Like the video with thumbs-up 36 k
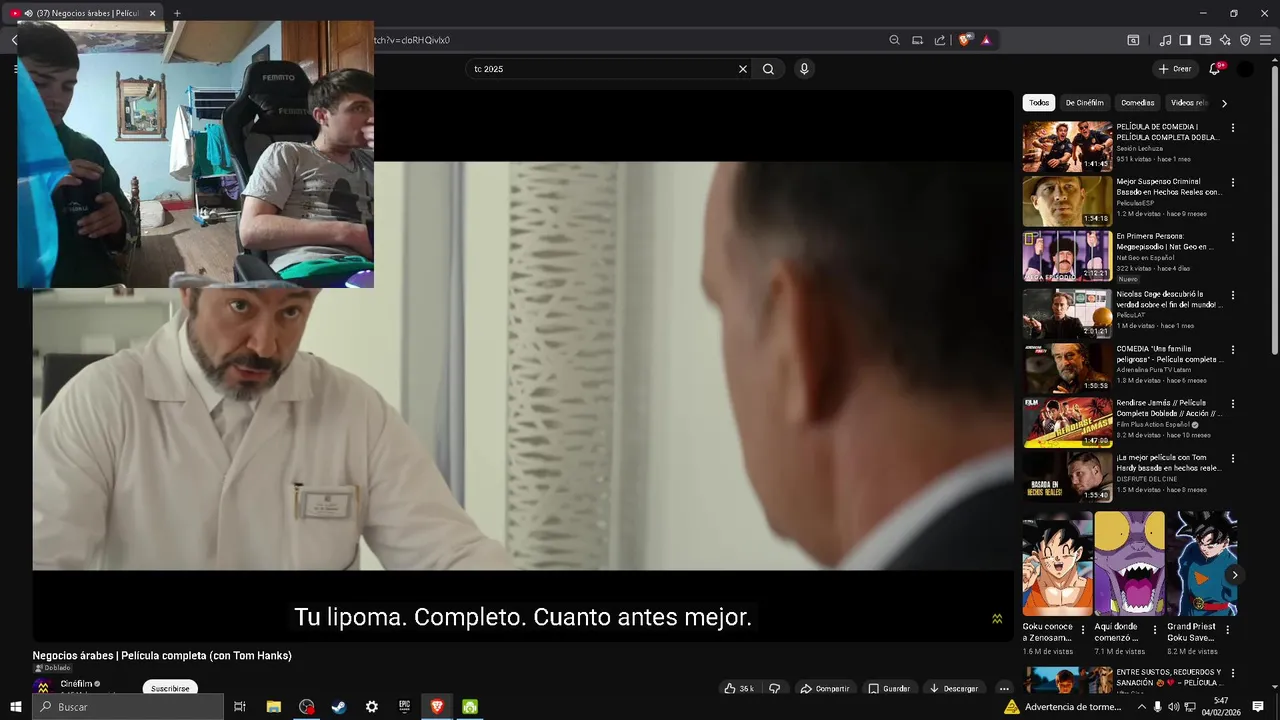Viewport: 1280px width, 720px height. tap(739, 688)
